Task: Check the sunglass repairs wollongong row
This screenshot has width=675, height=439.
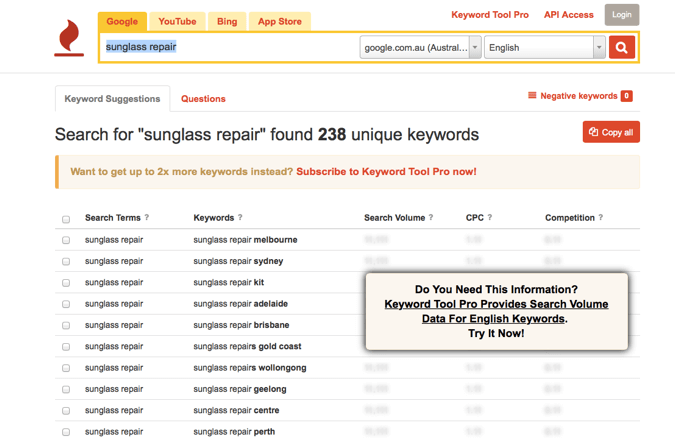Action: 66,368
